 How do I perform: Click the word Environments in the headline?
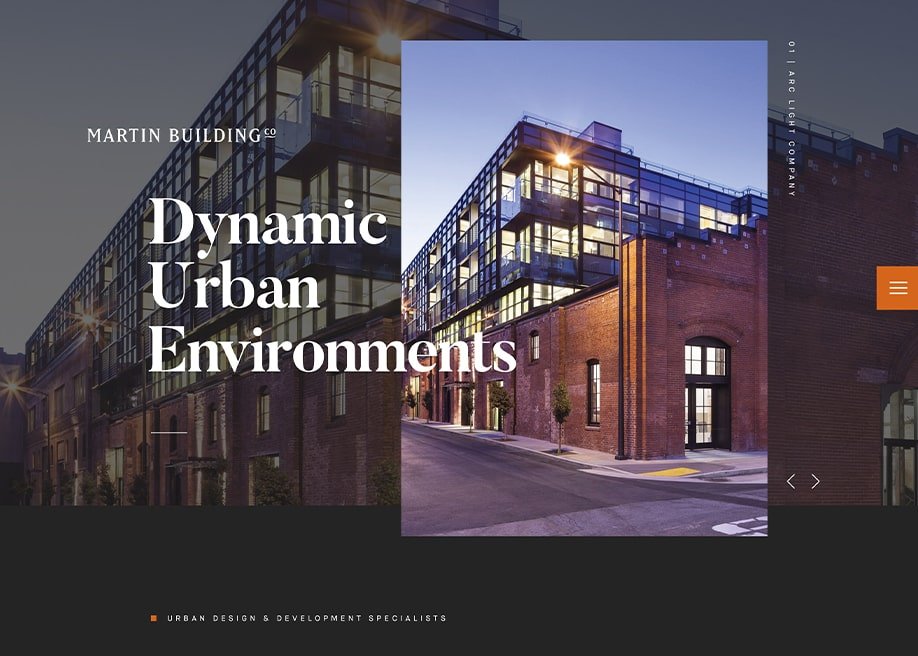coord(332,350)
